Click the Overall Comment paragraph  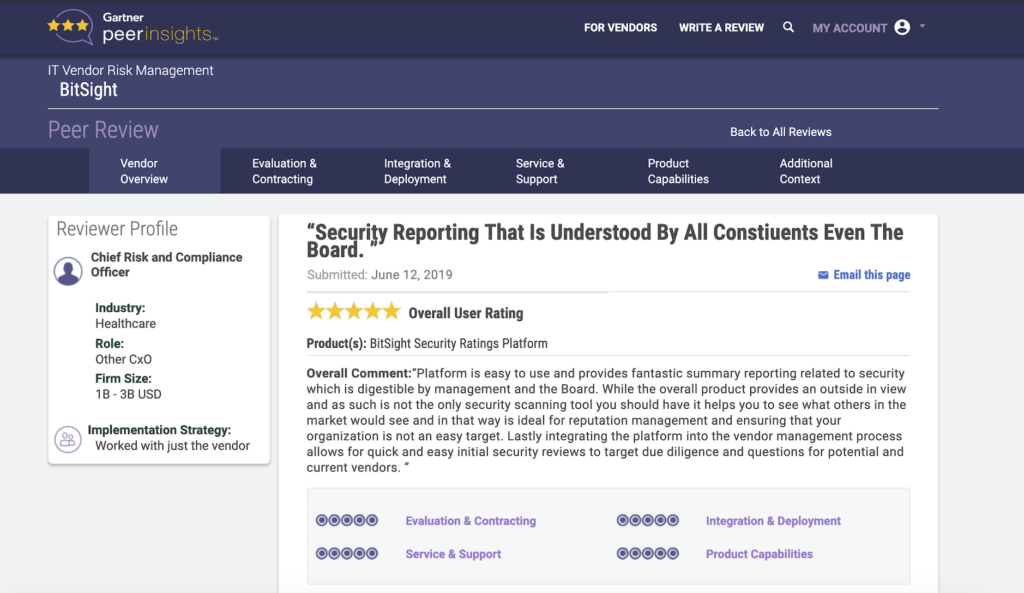(607, 421)
